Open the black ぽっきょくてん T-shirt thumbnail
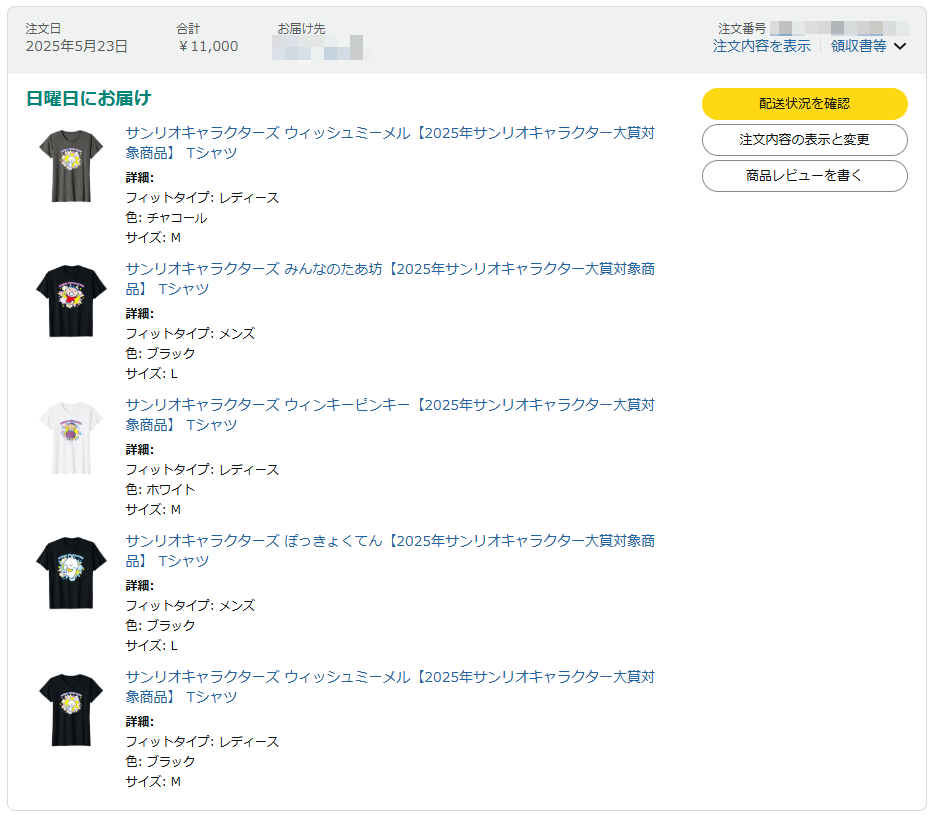 pyautogui.click(x=71, y=573)
